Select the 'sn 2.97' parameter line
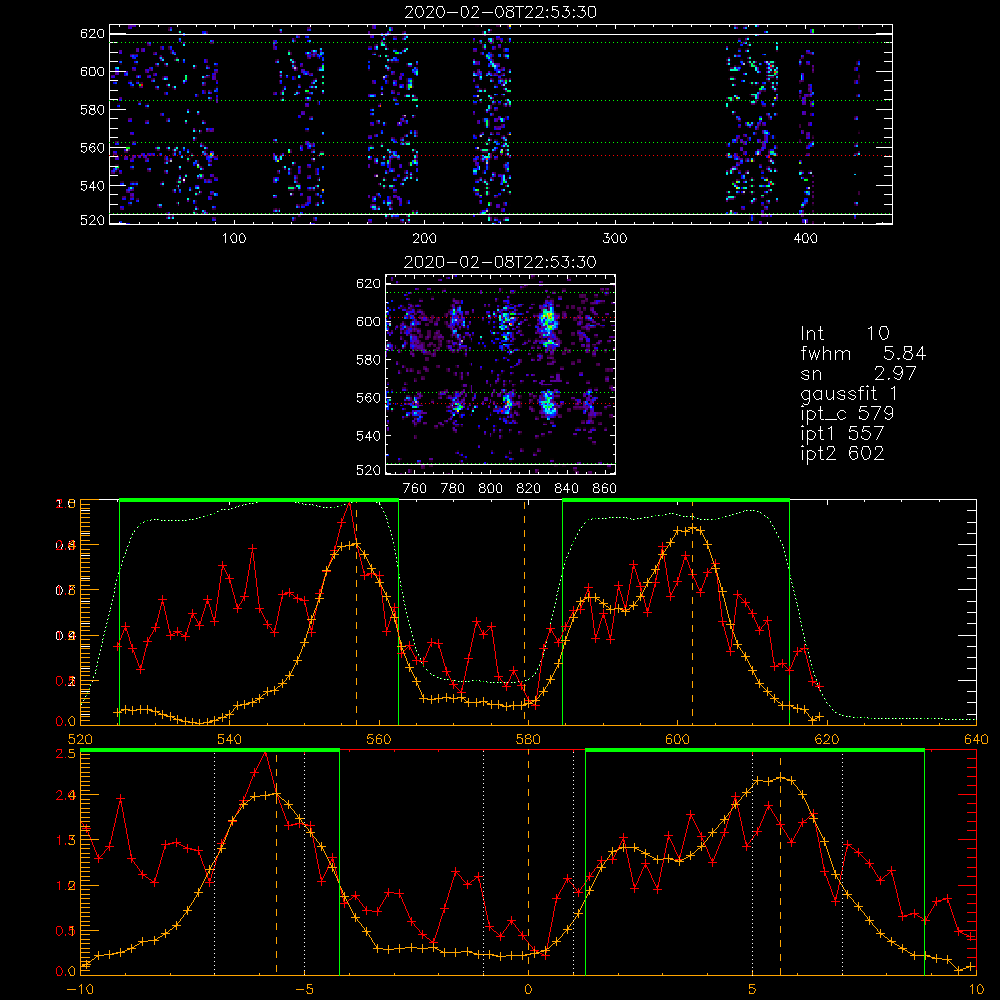 tap(858, 373)
